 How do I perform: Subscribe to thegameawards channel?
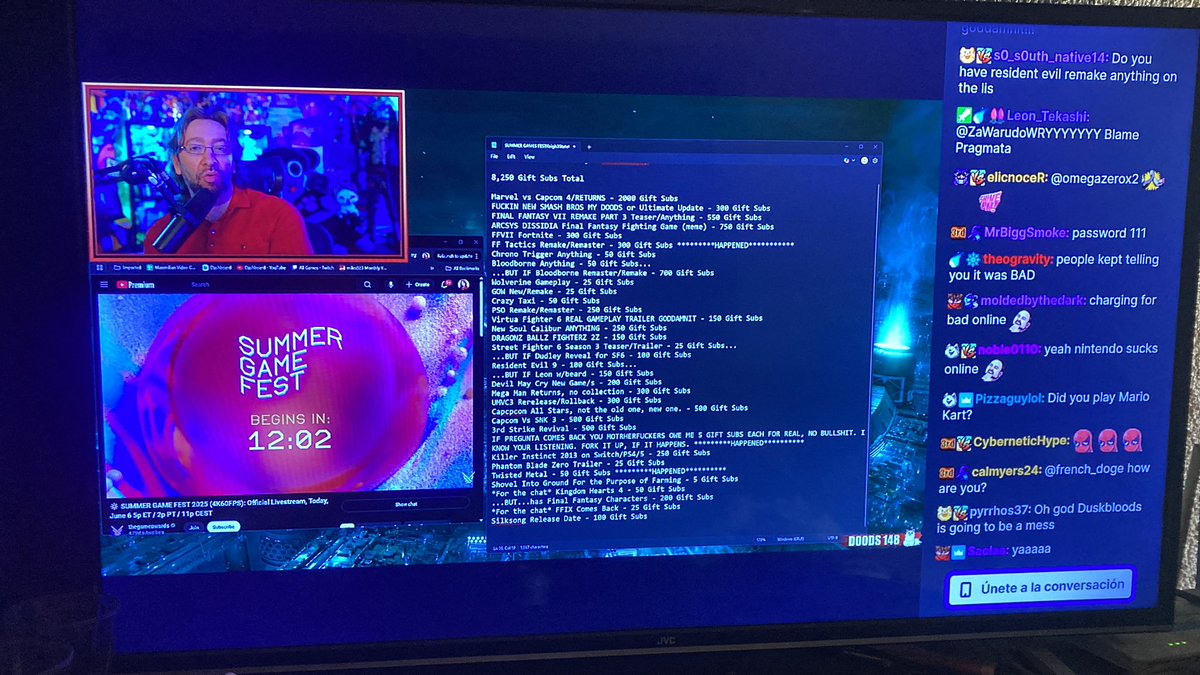pos(223,527)
